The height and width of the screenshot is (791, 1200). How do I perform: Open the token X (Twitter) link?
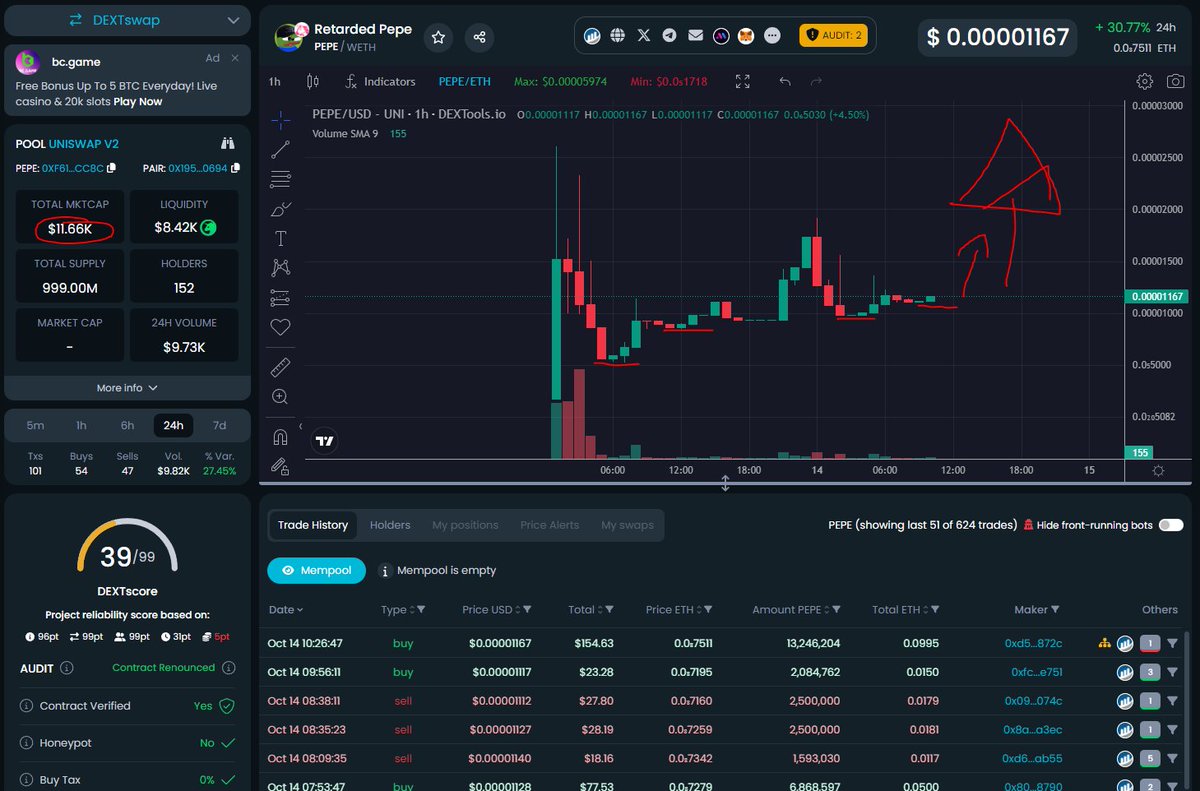click(644, 35)
